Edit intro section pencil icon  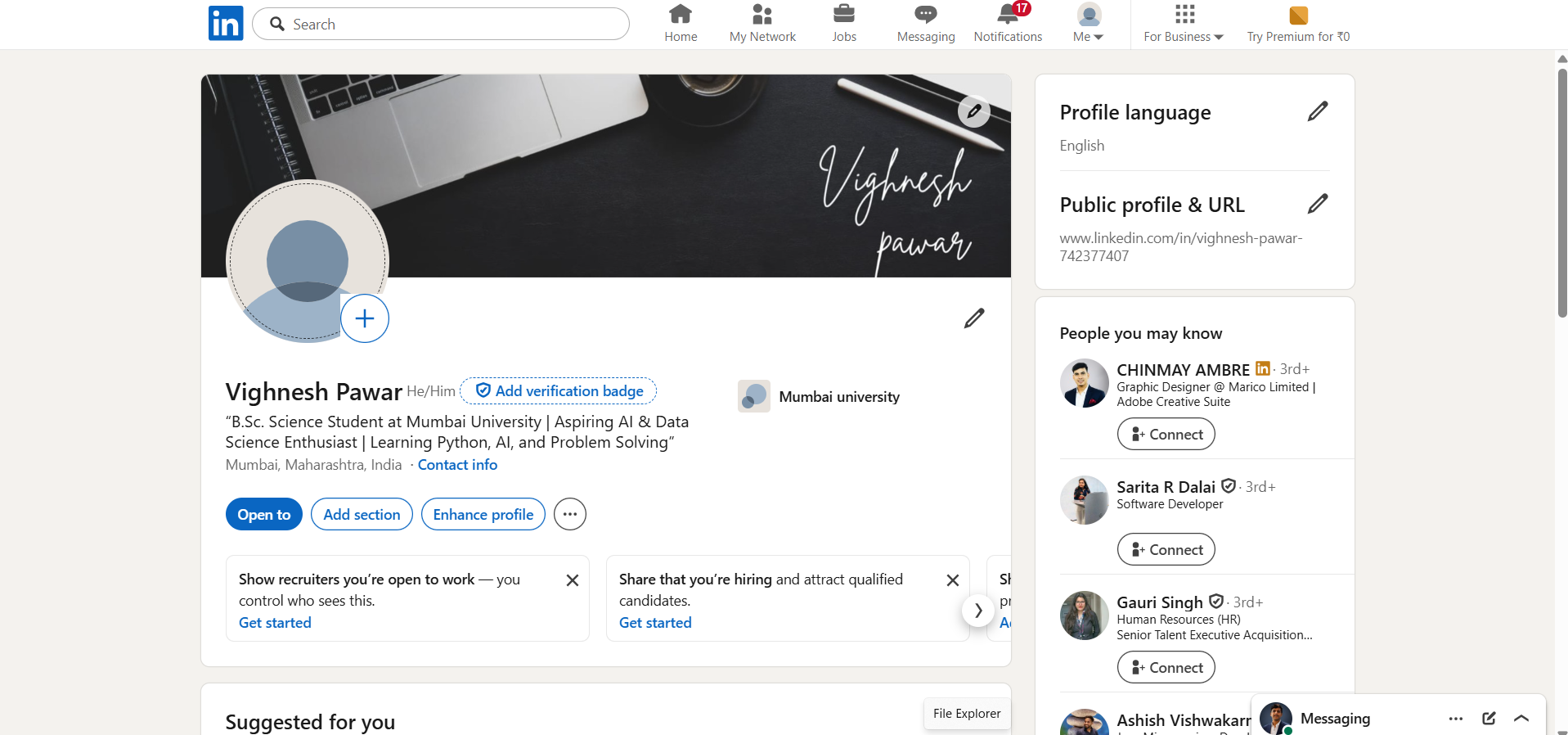pos(974,318)
